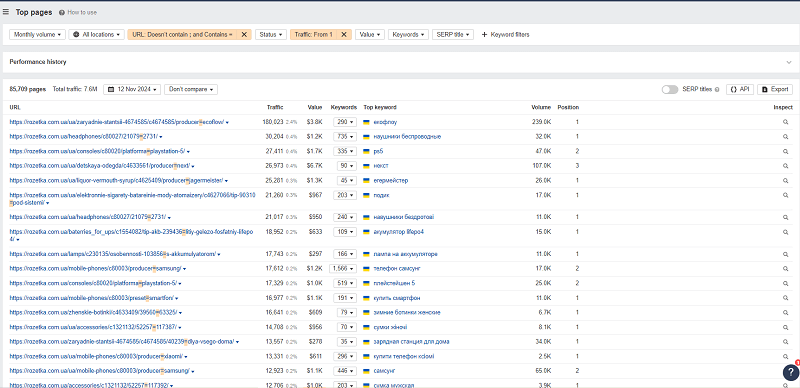The image size is (800, 388).
Task: Inspect the сумки жіночі row magnifier
Action: pyautogui.click(x=786, y=327)
